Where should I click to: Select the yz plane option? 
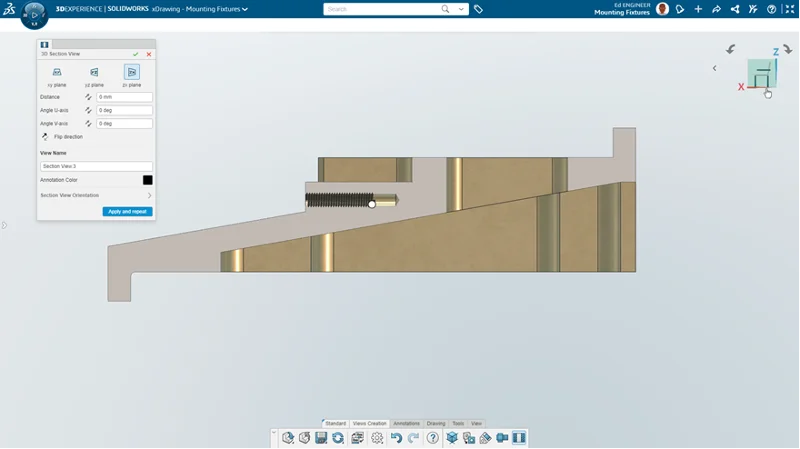click(94, 73)
